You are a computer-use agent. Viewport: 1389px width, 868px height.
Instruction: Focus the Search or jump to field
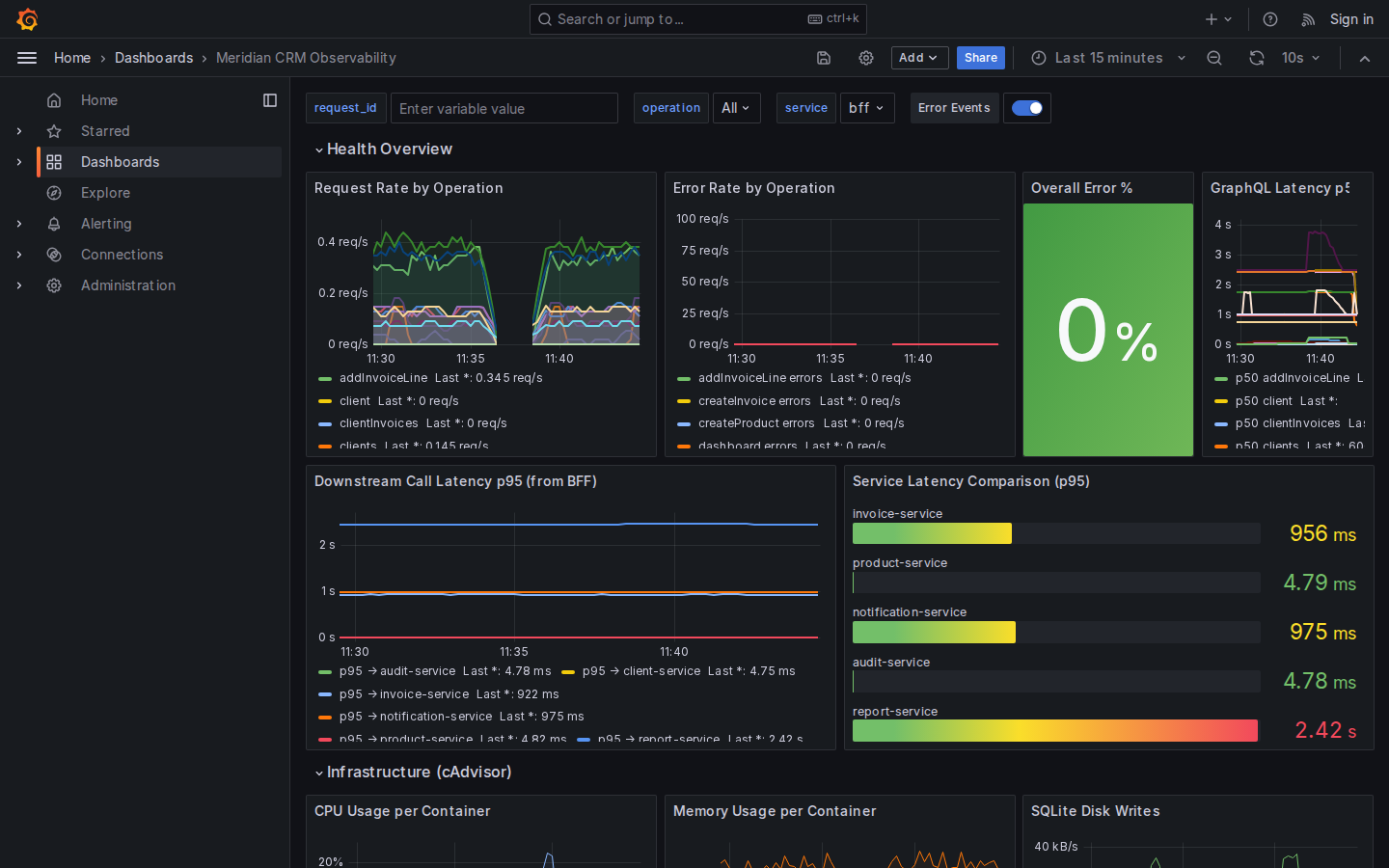697,19
